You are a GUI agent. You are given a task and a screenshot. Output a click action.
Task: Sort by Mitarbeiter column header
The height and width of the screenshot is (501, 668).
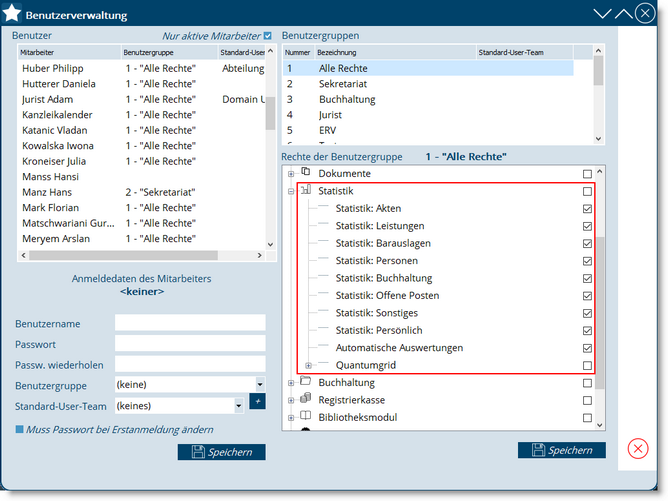[x=69, y=52]
